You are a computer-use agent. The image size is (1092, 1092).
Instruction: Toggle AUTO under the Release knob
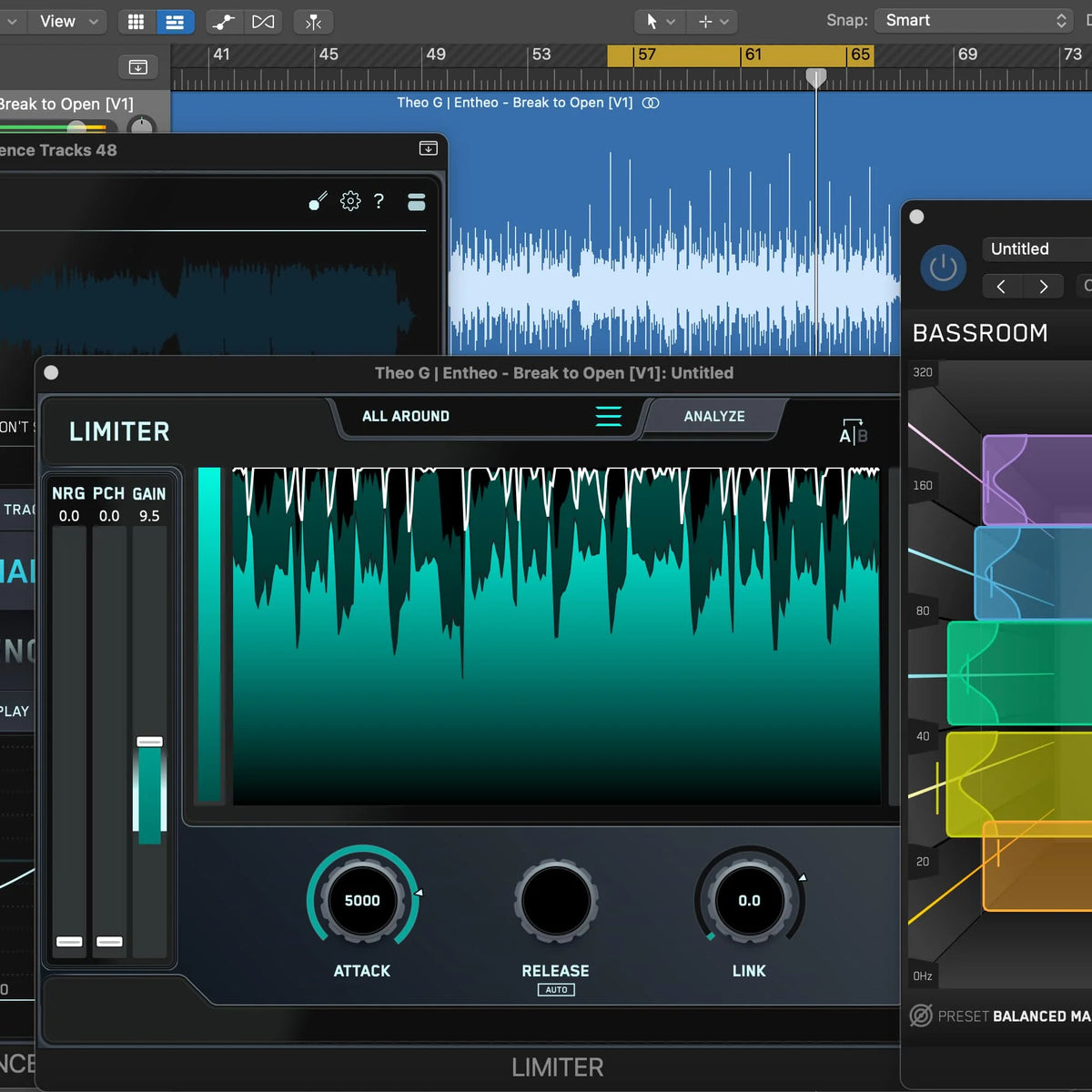pos(556,990)
